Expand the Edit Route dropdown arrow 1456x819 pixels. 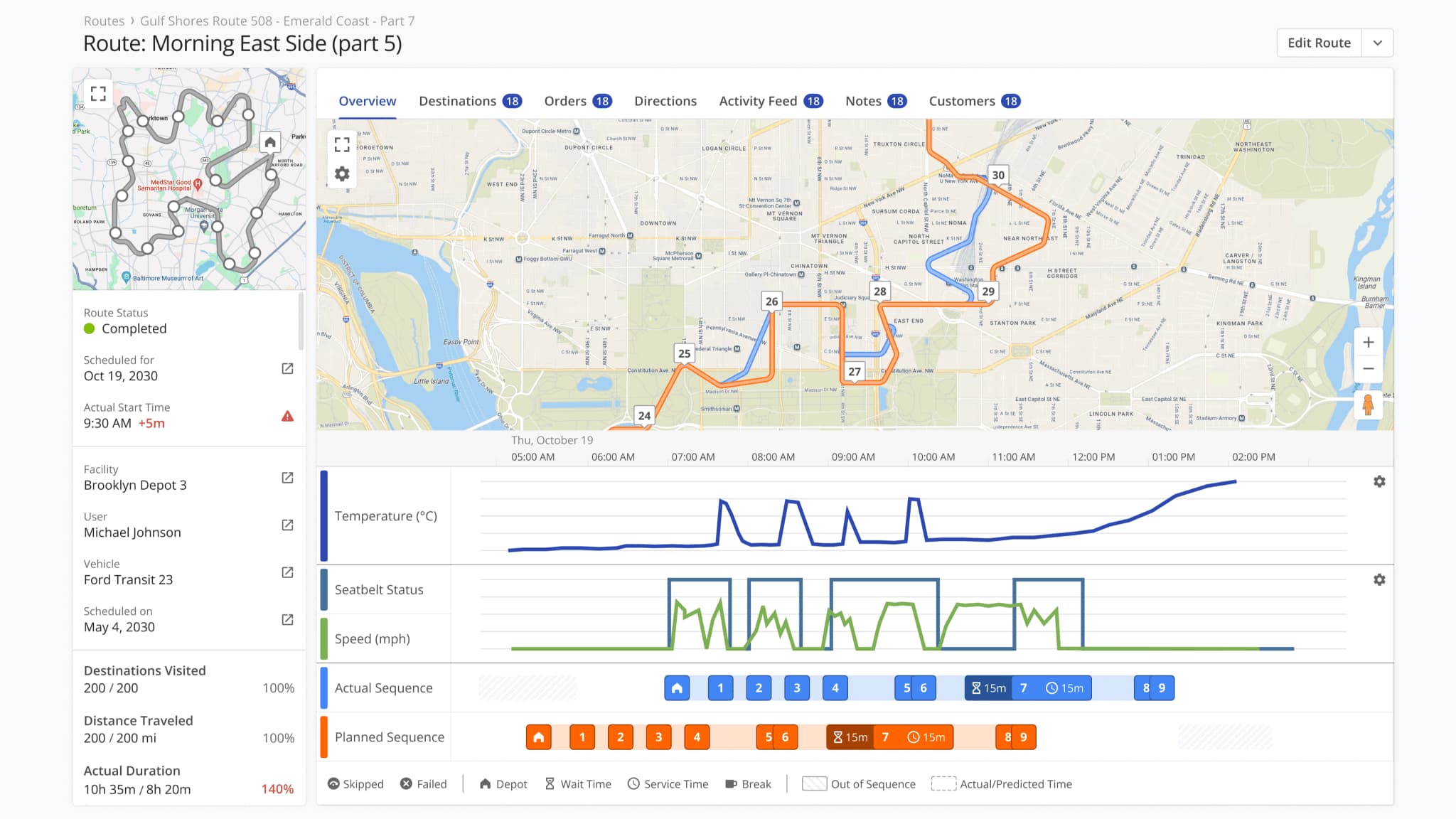1377,43
